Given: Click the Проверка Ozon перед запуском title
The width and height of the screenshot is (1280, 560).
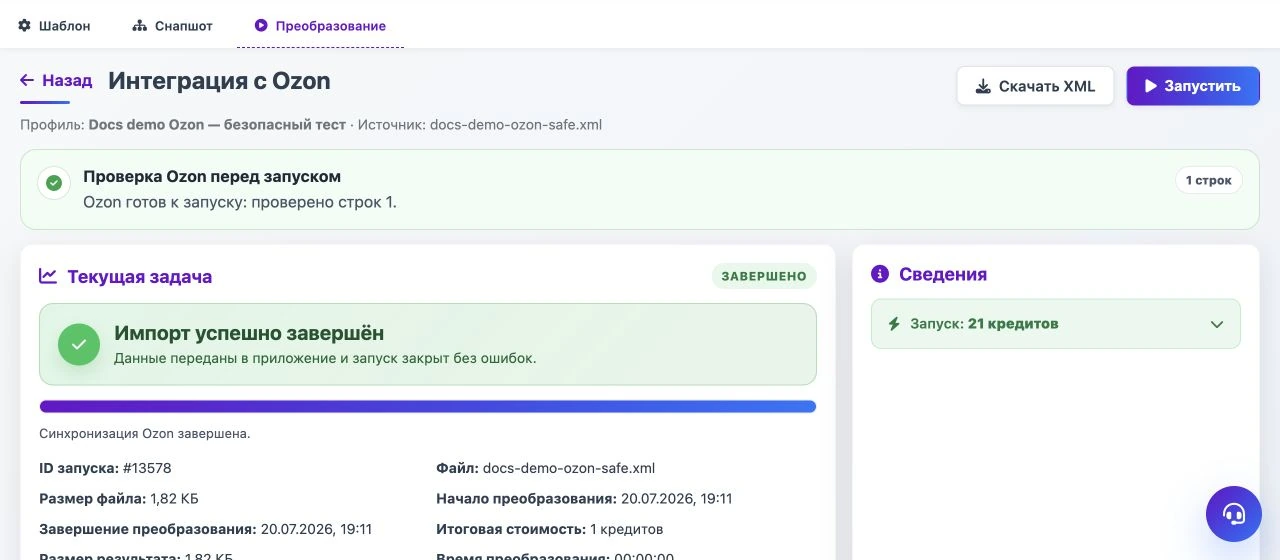Looking at the screenshot, I should point(212,176).
